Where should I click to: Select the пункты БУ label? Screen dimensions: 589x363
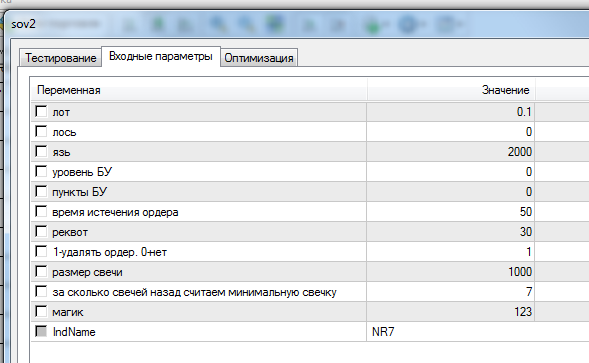[x=79, y=192]
